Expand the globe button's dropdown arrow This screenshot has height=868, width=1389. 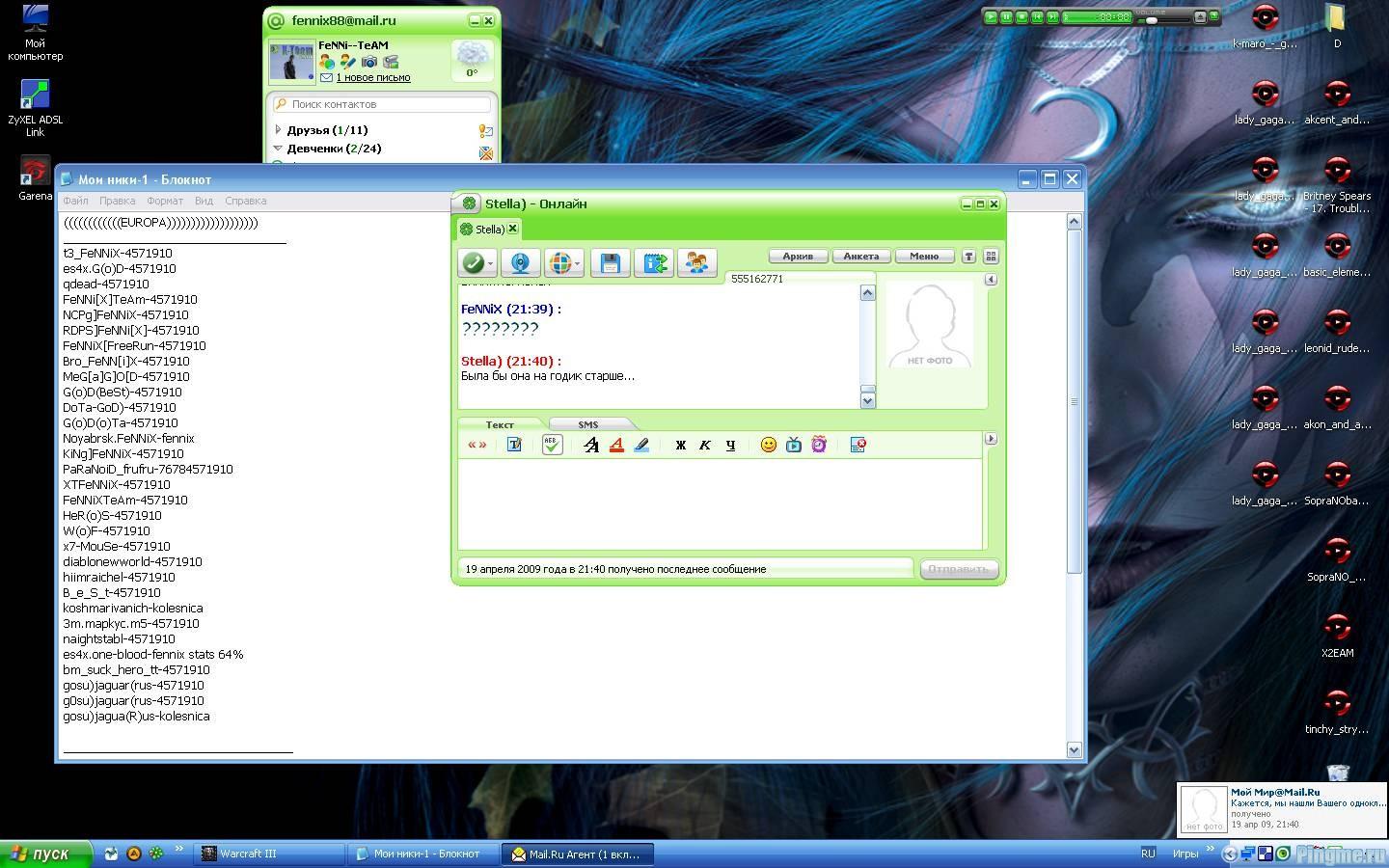coord(578,262)
